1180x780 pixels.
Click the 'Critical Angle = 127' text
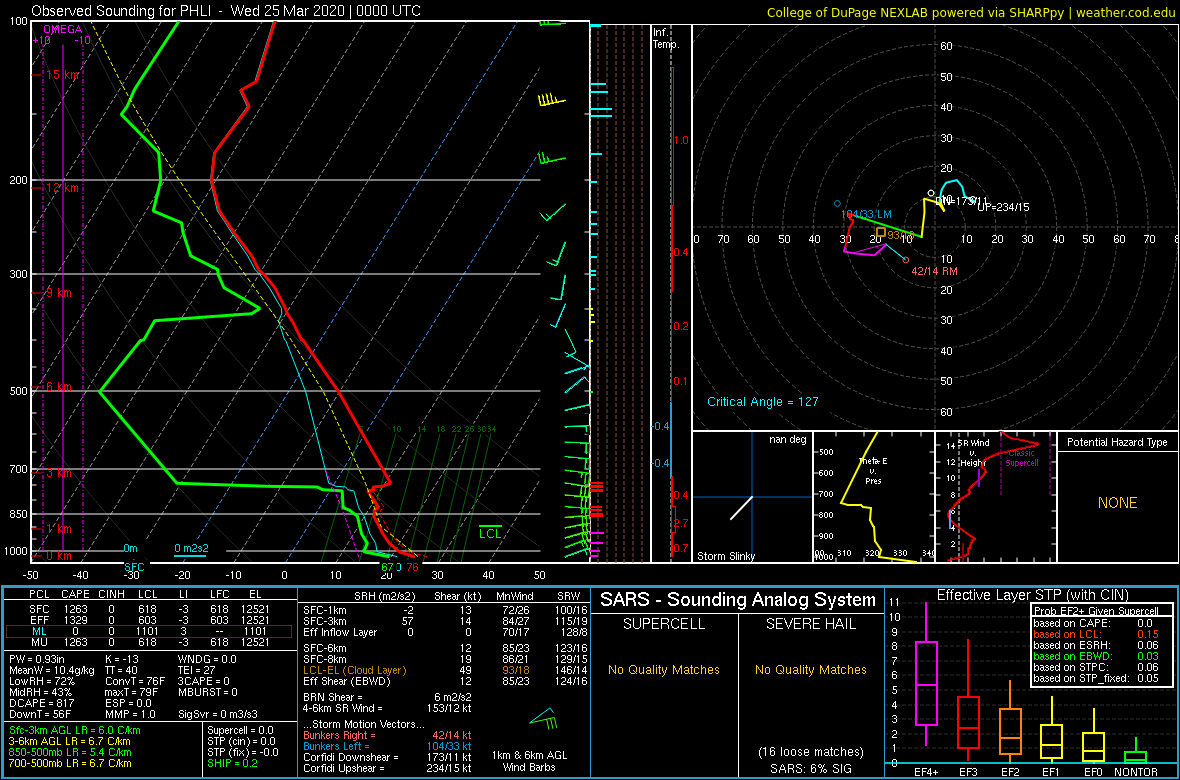tap(762, 401)
